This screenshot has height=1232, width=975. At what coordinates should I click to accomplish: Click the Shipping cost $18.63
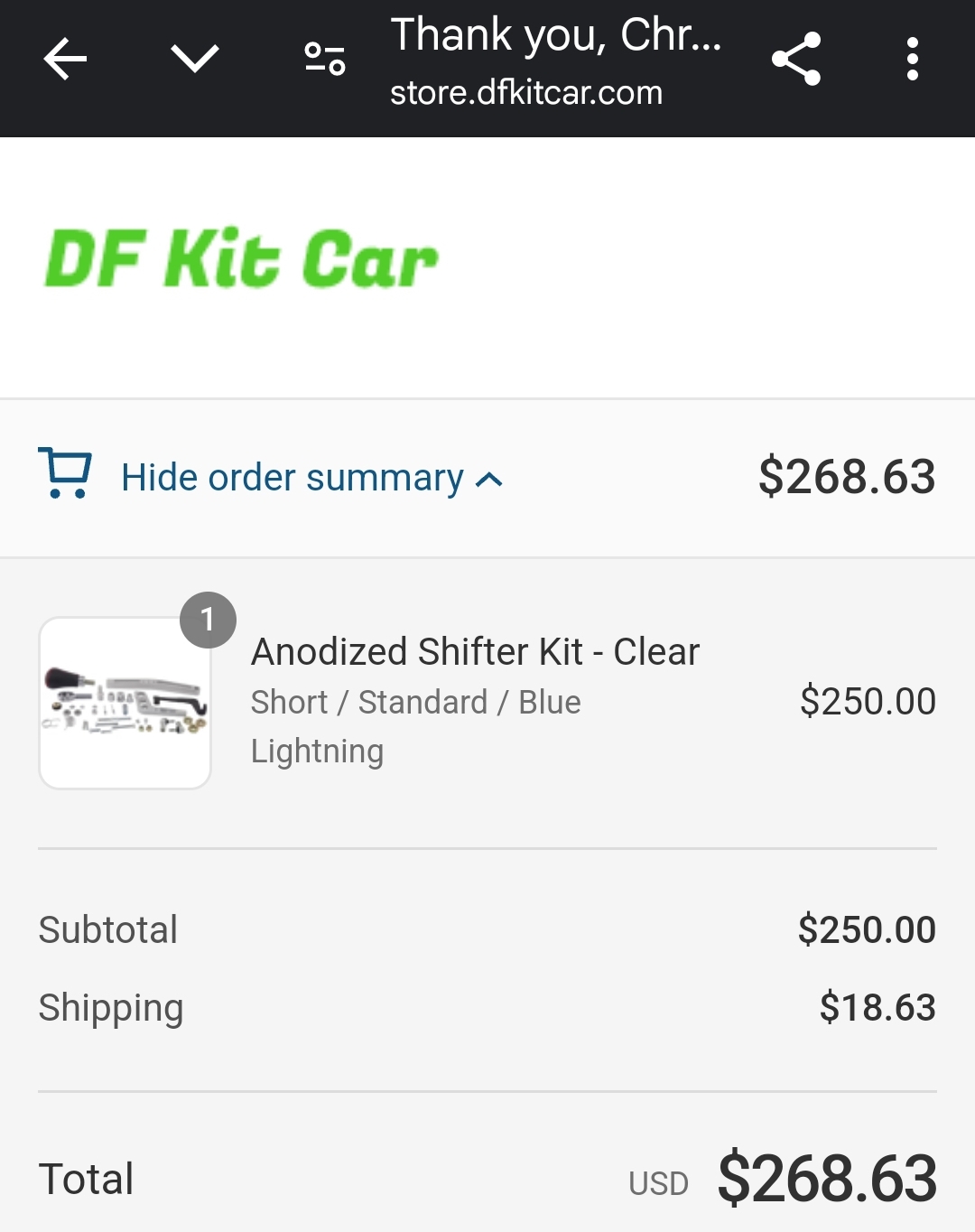877,1007
